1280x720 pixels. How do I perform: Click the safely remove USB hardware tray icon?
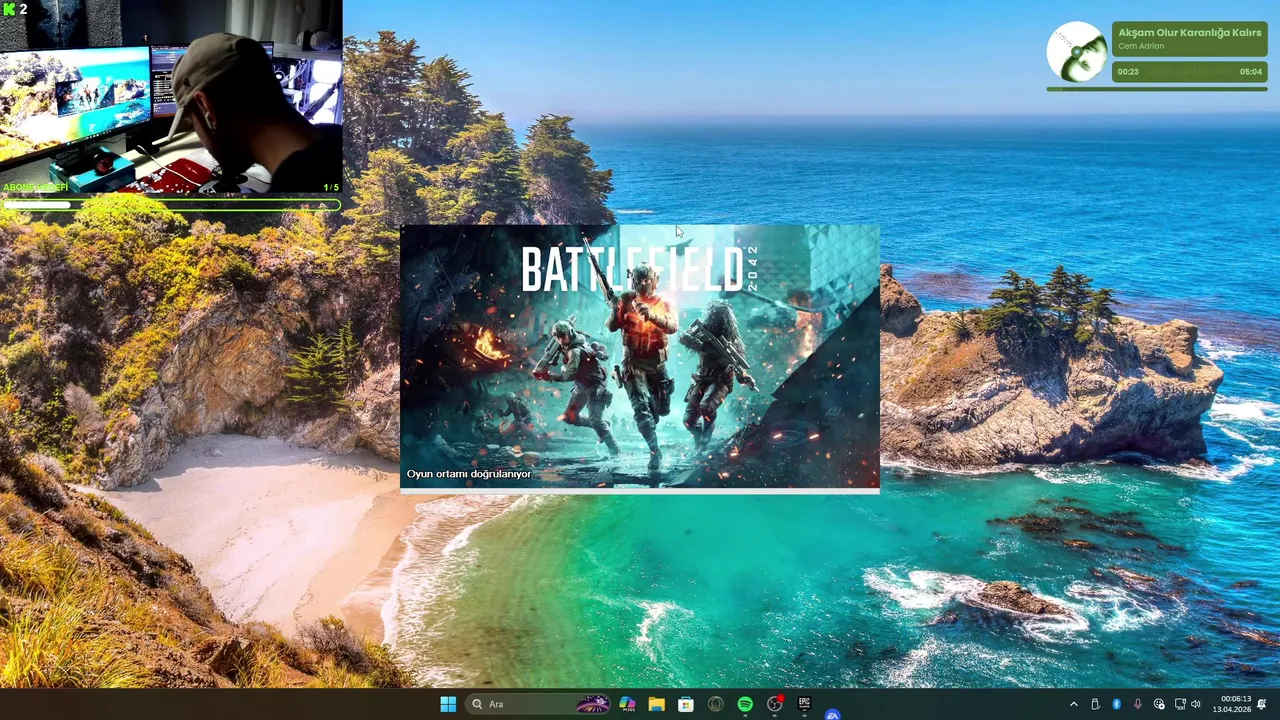1095,704
